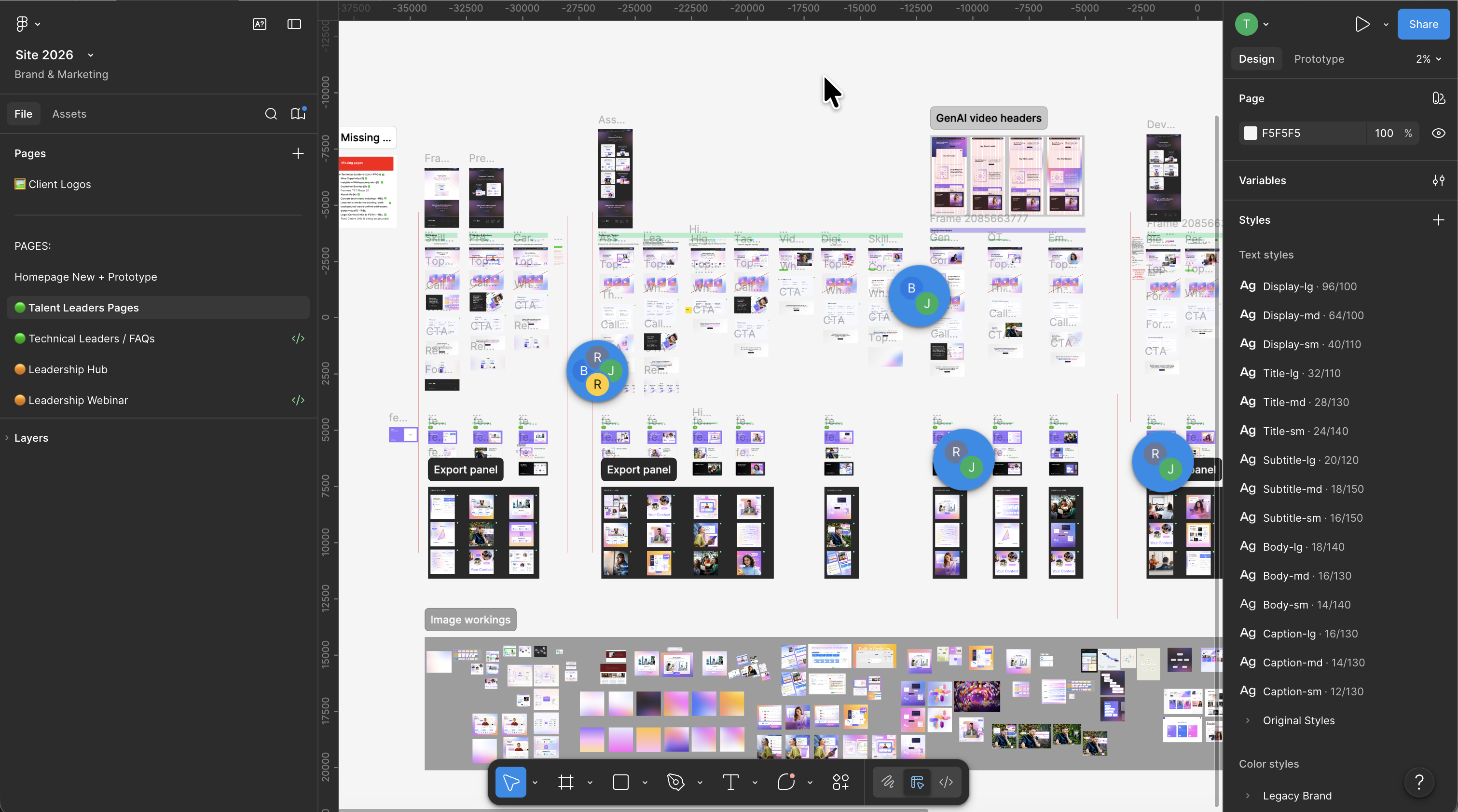The image size is (1458, 812).
Task: Click the blue Share button
Action: 1423,24
